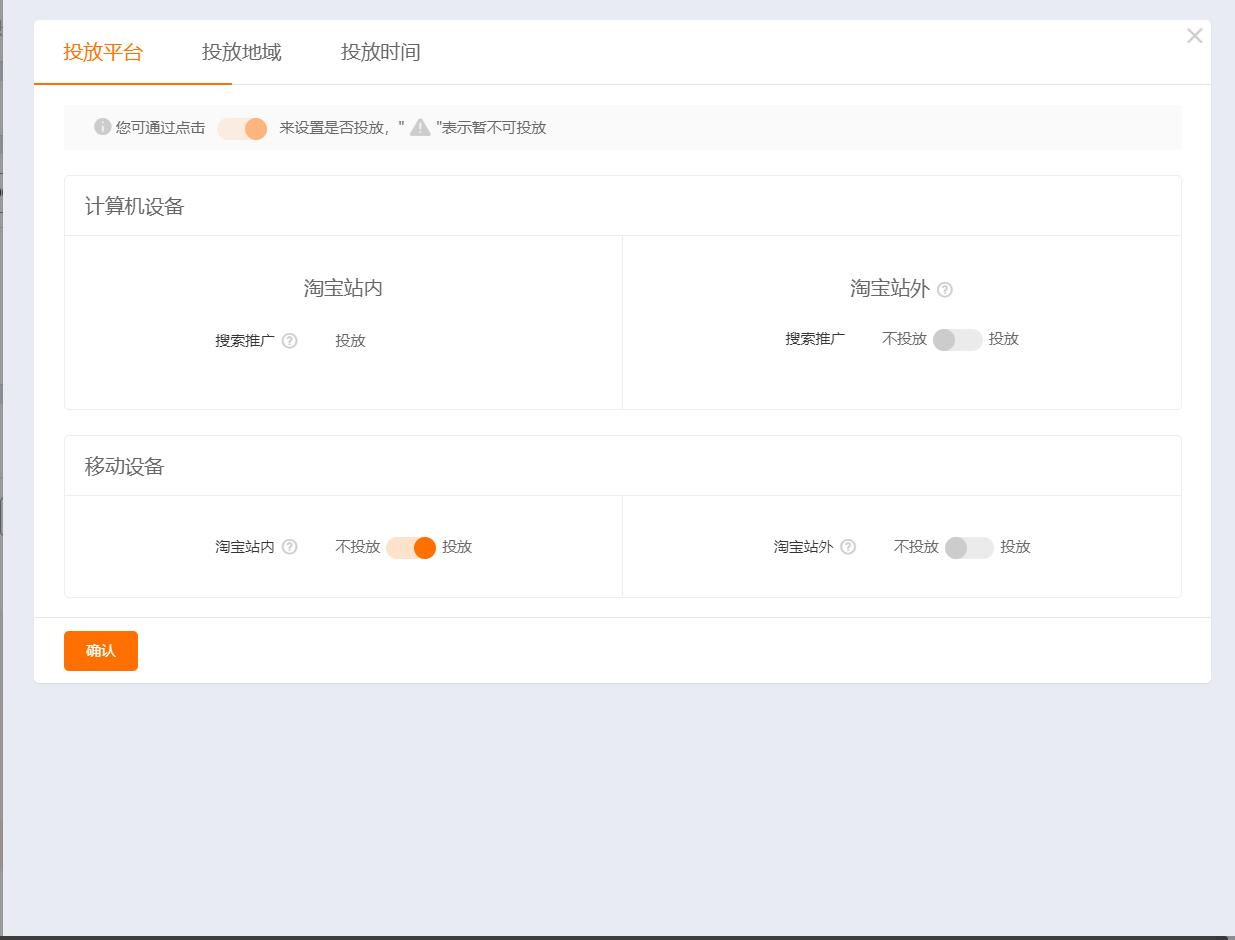This screenshot has height=940, width=1235.
Task: Enable the 搜索推广 toggle under 淘宝站外
Action: point(956,340)
